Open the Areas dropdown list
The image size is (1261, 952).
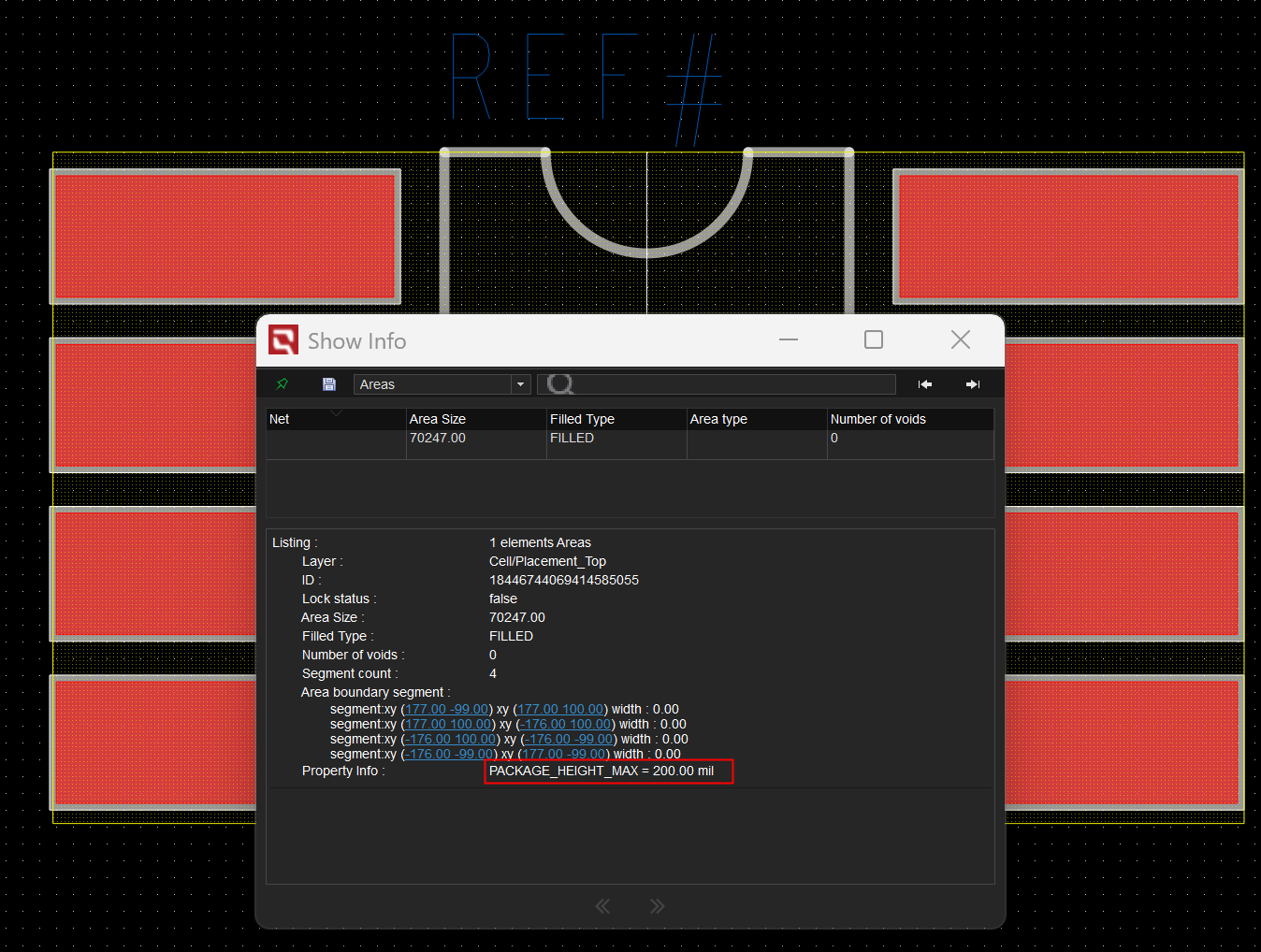[520, 384]
